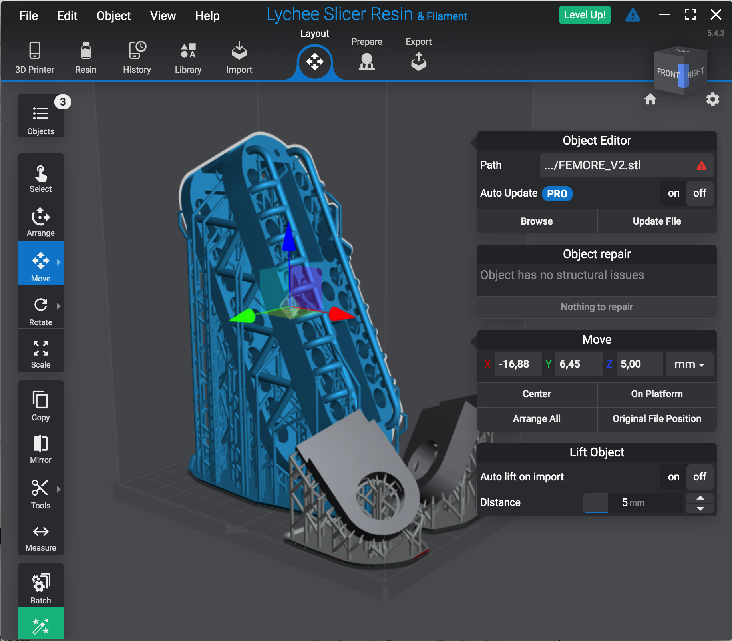The width and height of the screenshot is (732, 641).
Task: Click the lift Distance slider
Action: pos(633,503)
